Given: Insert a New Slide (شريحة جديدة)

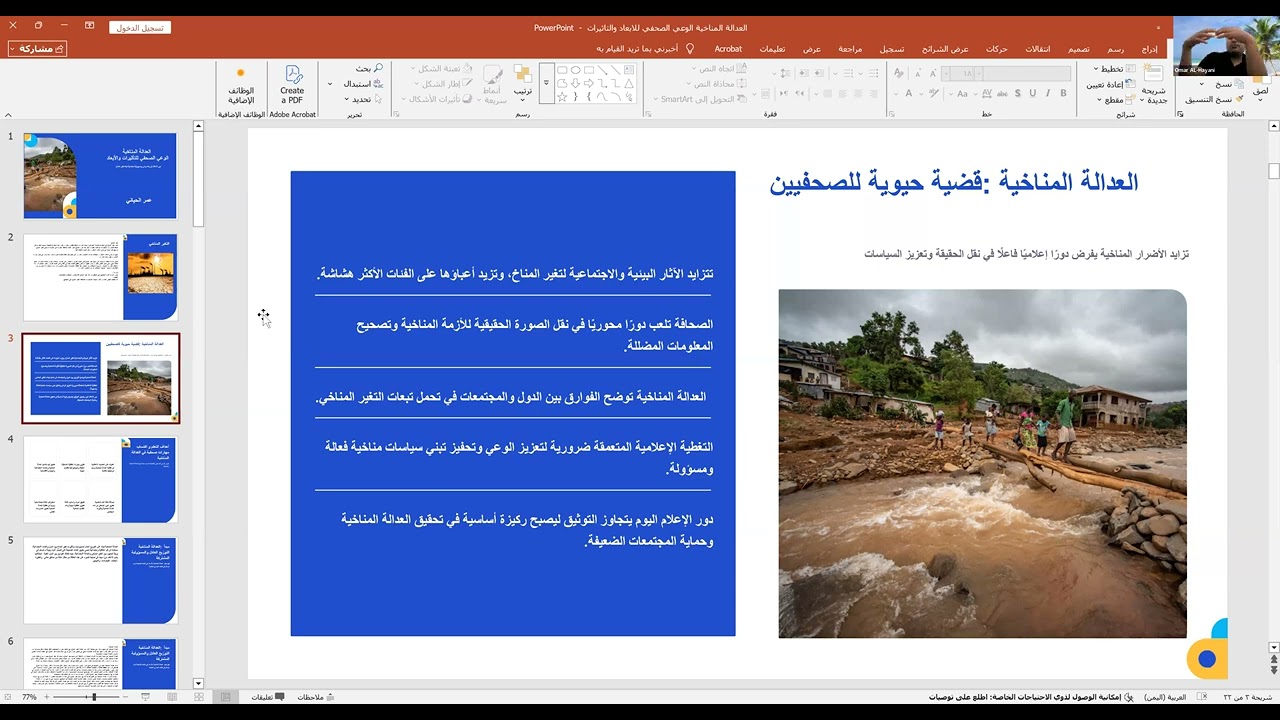Looking at the screenshot, I should click(x=1155, y=85).
